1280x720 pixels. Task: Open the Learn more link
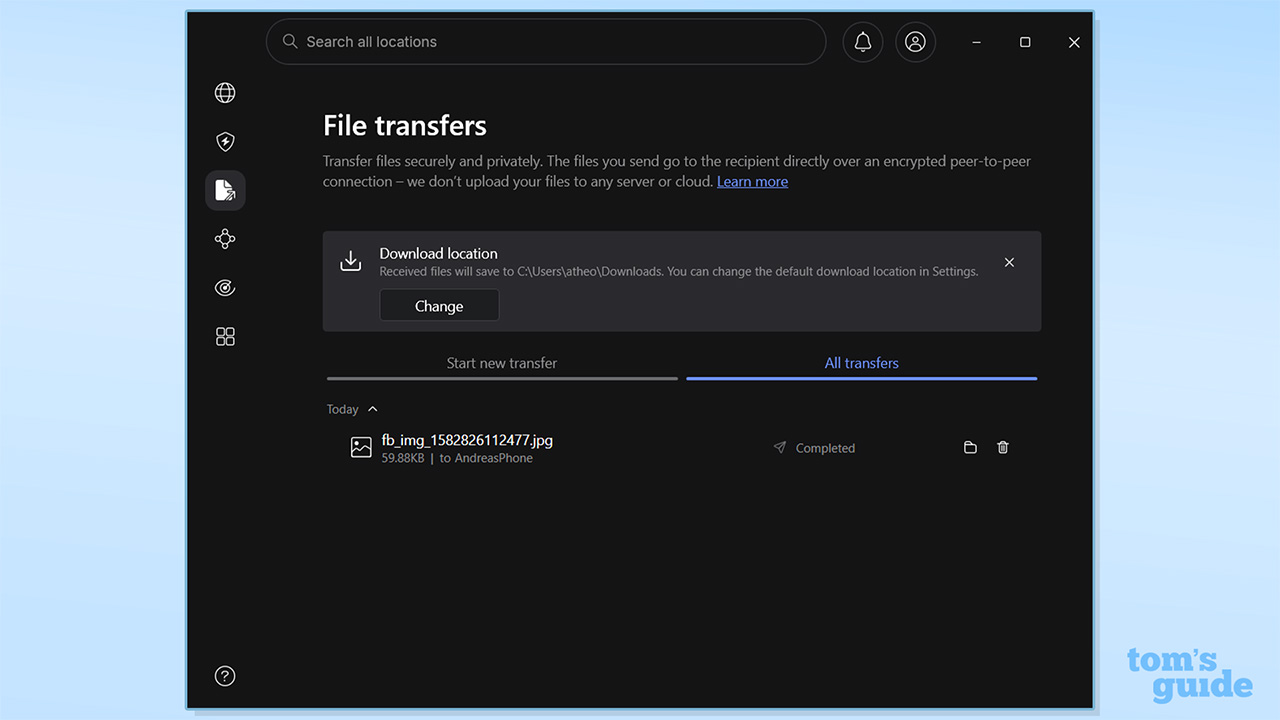[x=752, y=181]
